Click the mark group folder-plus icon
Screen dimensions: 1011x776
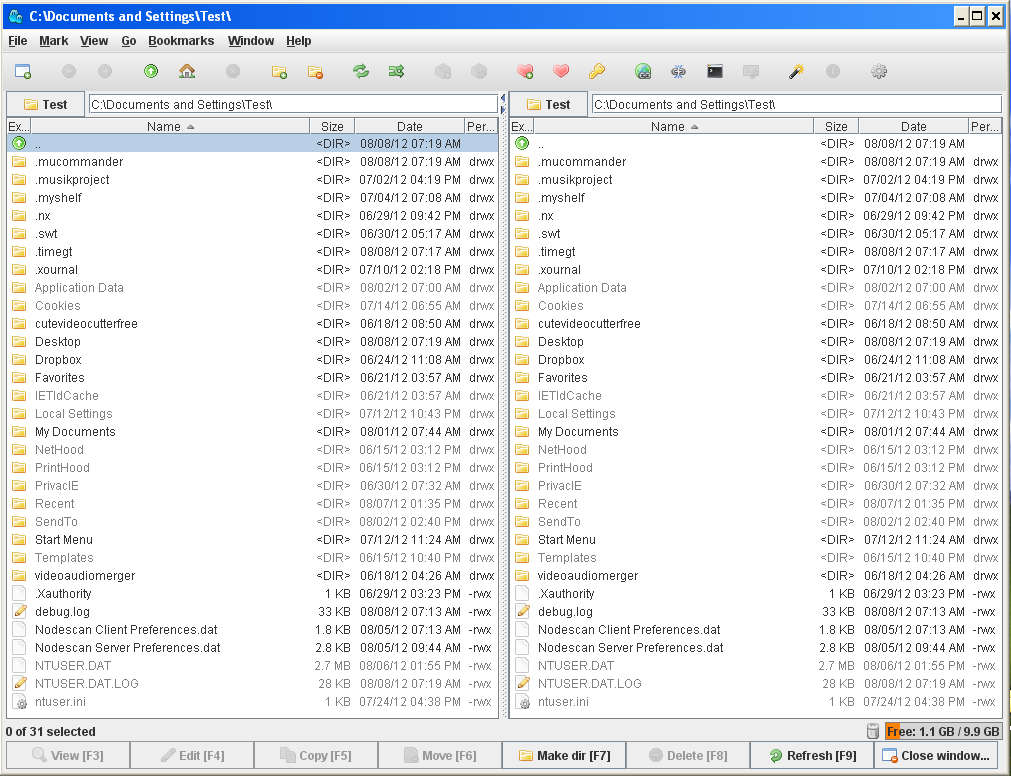click(279, 71)
